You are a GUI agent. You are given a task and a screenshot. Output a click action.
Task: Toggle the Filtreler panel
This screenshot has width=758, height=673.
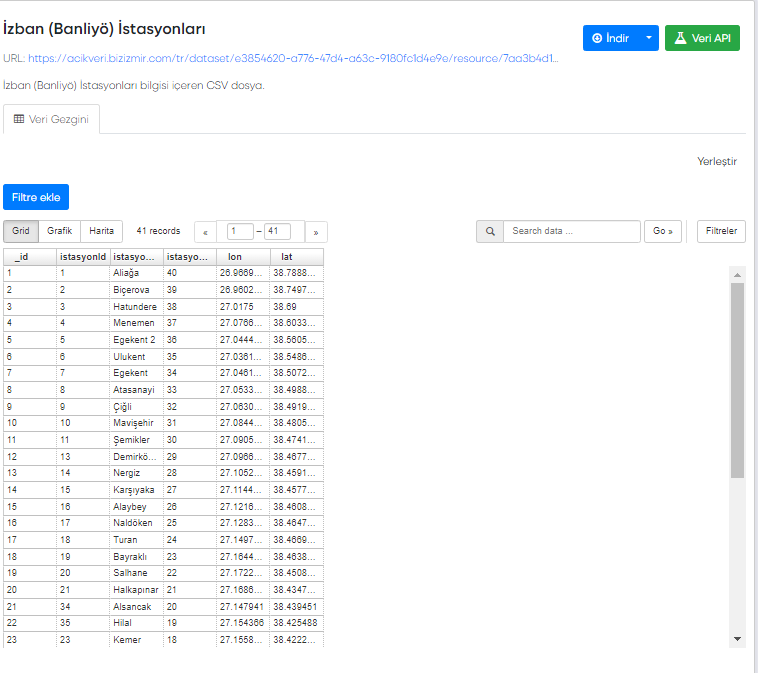tap(721, 231)
